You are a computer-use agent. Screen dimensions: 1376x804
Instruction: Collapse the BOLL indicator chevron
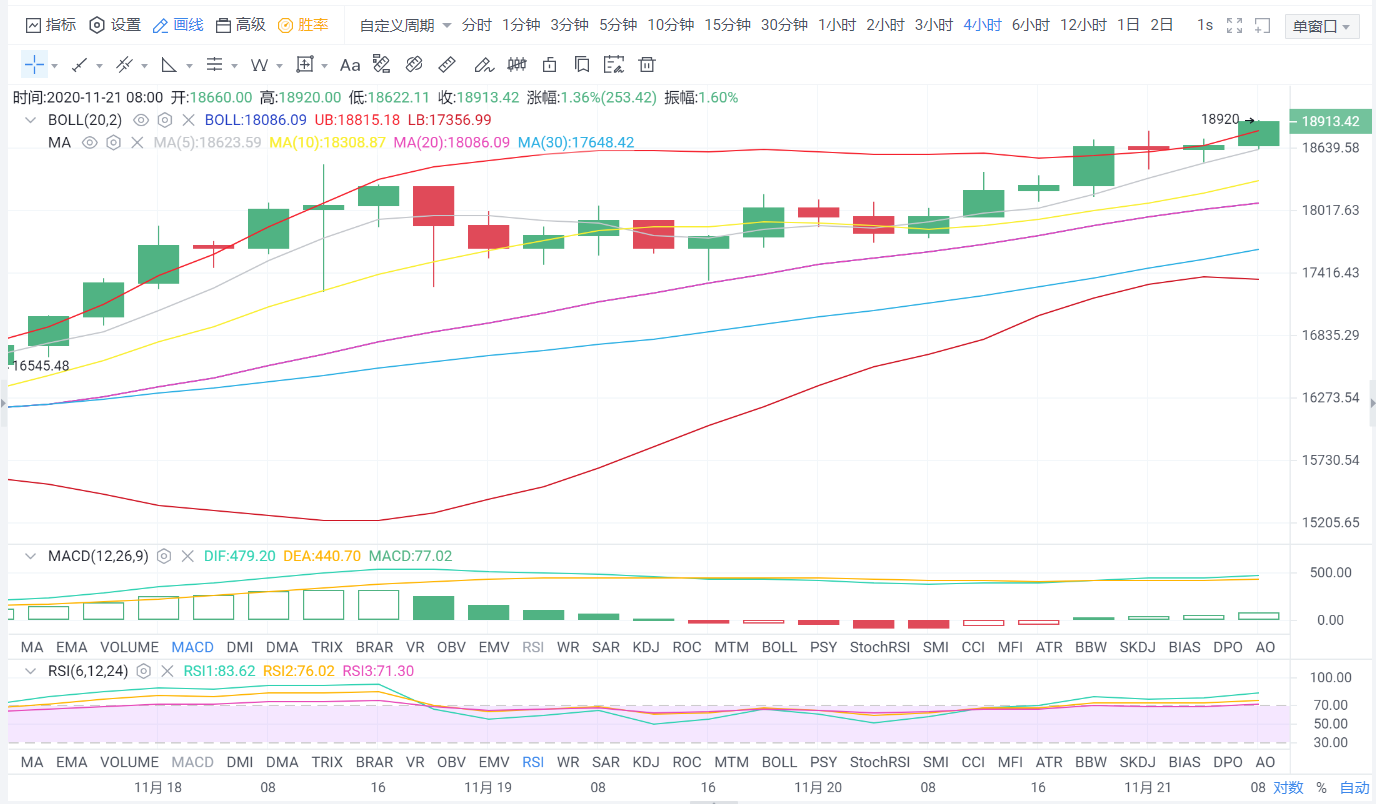(30, 120)
